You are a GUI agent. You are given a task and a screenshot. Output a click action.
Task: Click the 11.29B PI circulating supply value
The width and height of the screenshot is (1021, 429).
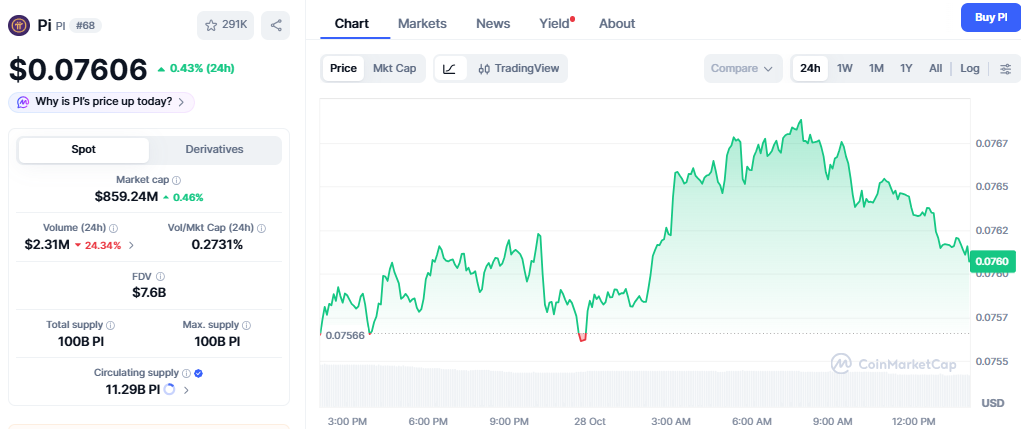(133, 390)
